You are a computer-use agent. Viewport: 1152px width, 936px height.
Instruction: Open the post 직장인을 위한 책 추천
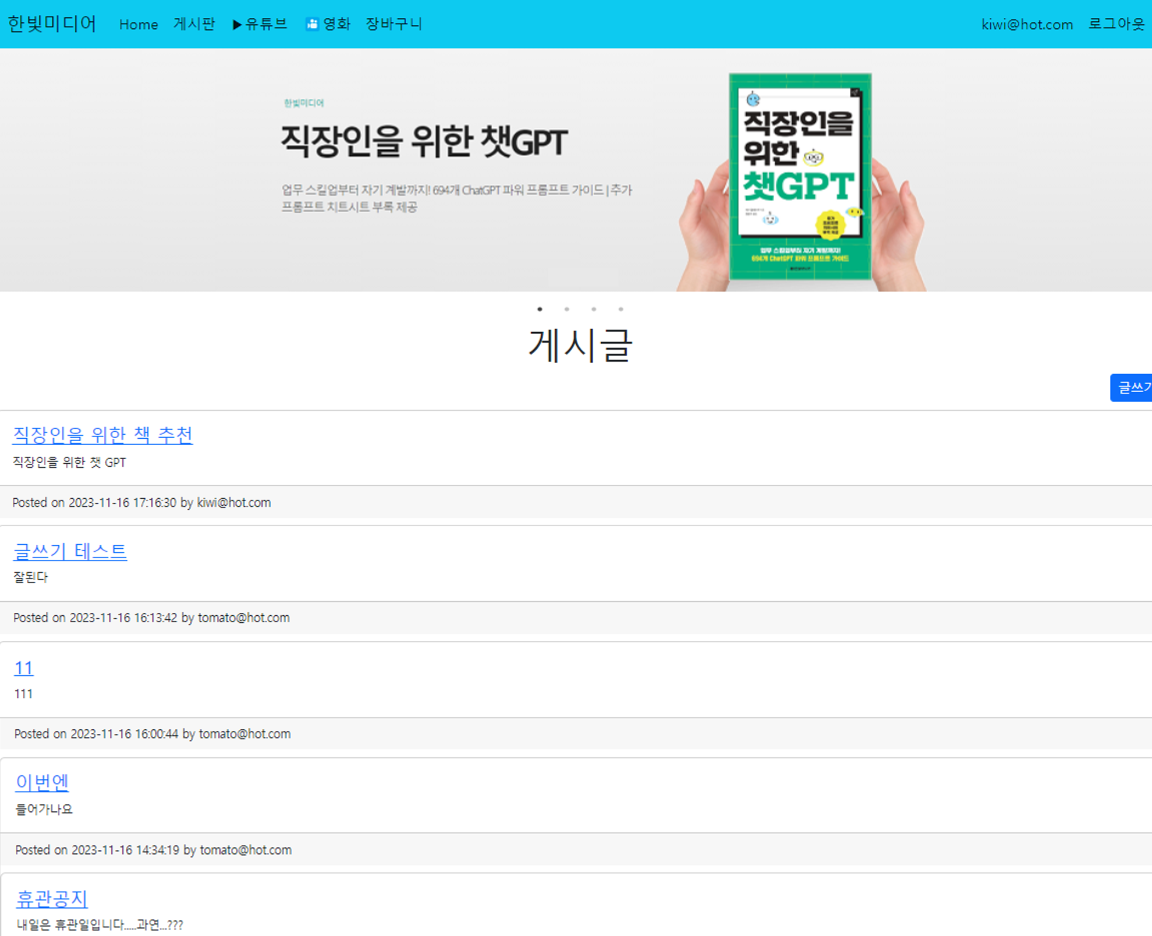click(103, 435)
